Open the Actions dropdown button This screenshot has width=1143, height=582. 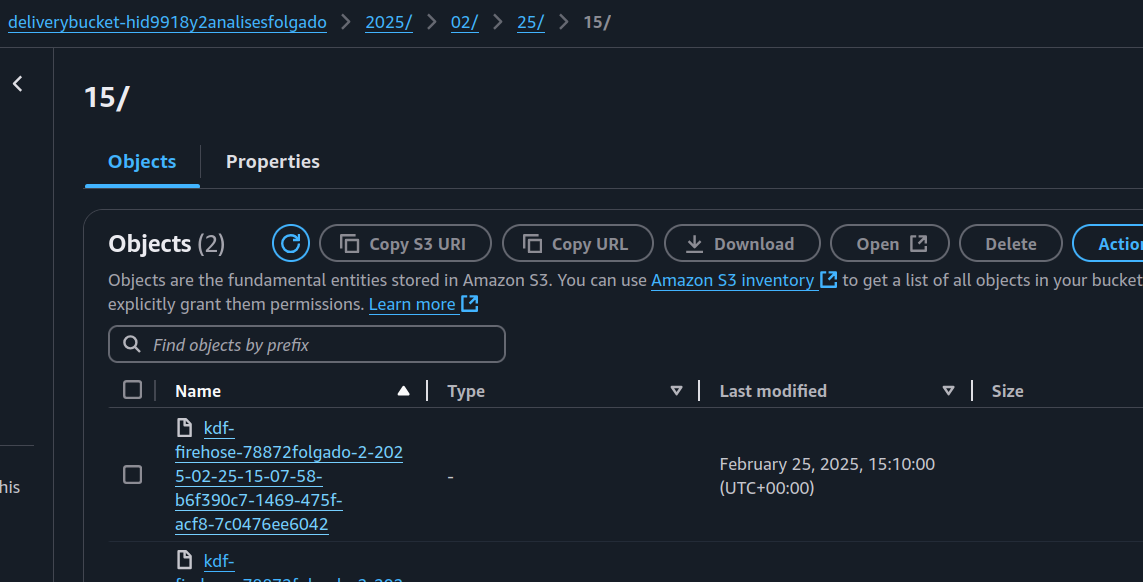tap(1110, 243)
